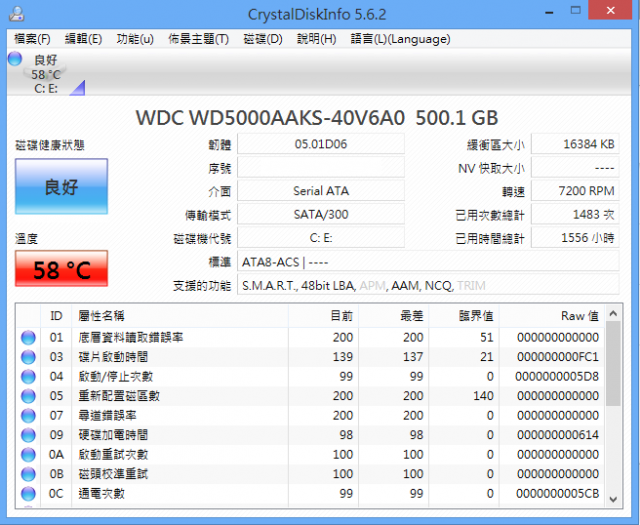The height and width of the screenshot is (525, 640).
Task: Select the 通電次數 attribute row
Action: pyautogui.click(x=311, y=494)
